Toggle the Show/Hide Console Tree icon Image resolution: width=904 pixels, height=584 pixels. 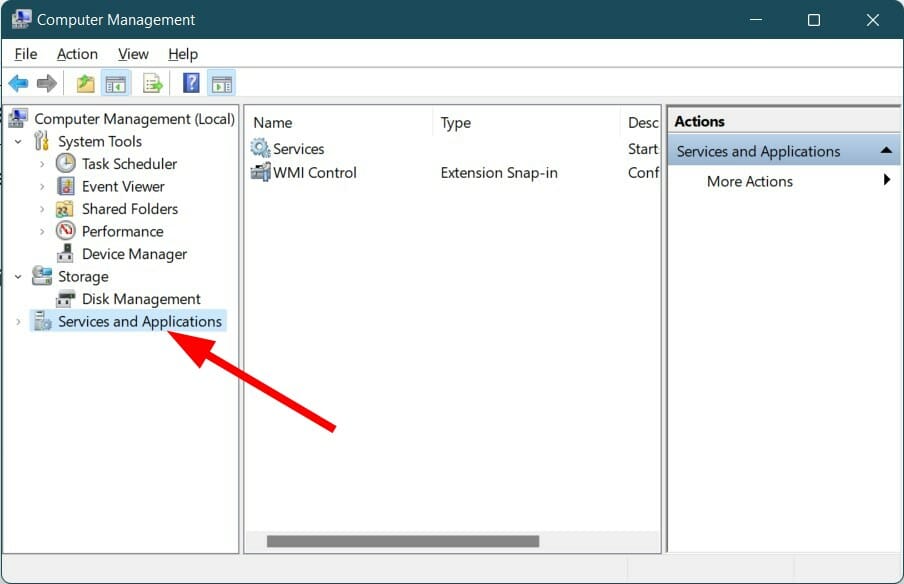pyautogui.click(x=116, y=82)
